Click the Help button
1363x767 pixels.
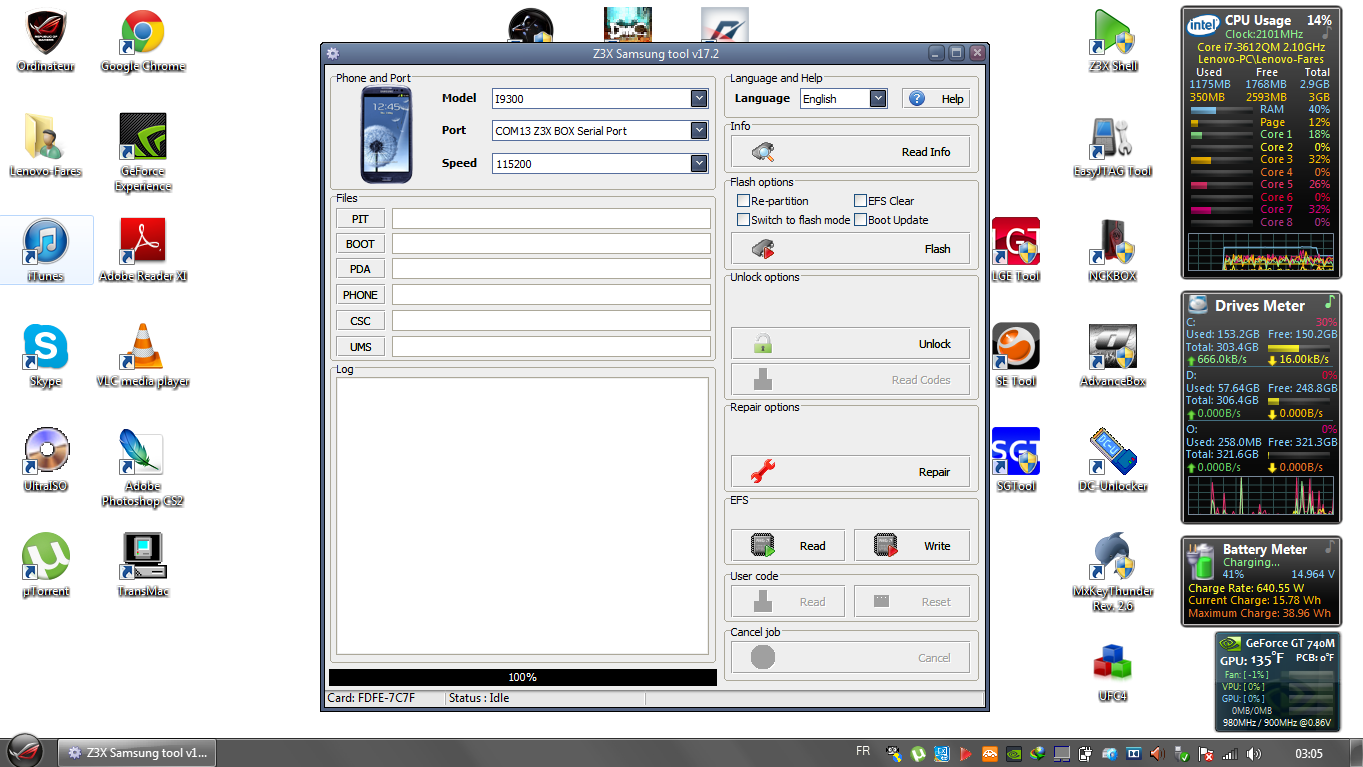936,98
